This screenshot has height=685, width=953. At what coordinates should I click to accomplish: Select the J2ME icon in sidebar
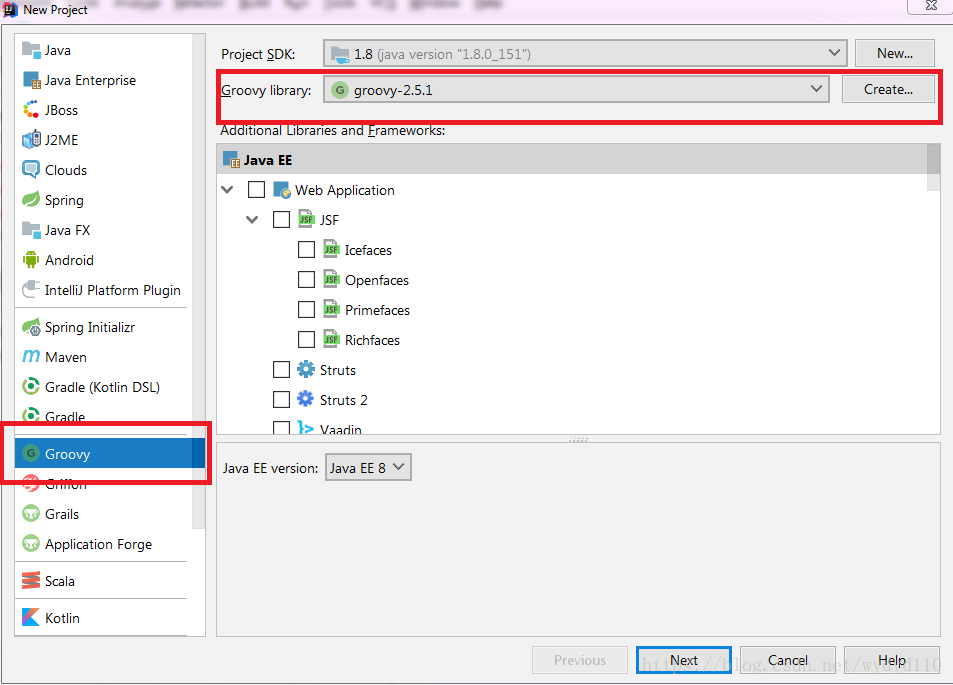coord(31,140)
